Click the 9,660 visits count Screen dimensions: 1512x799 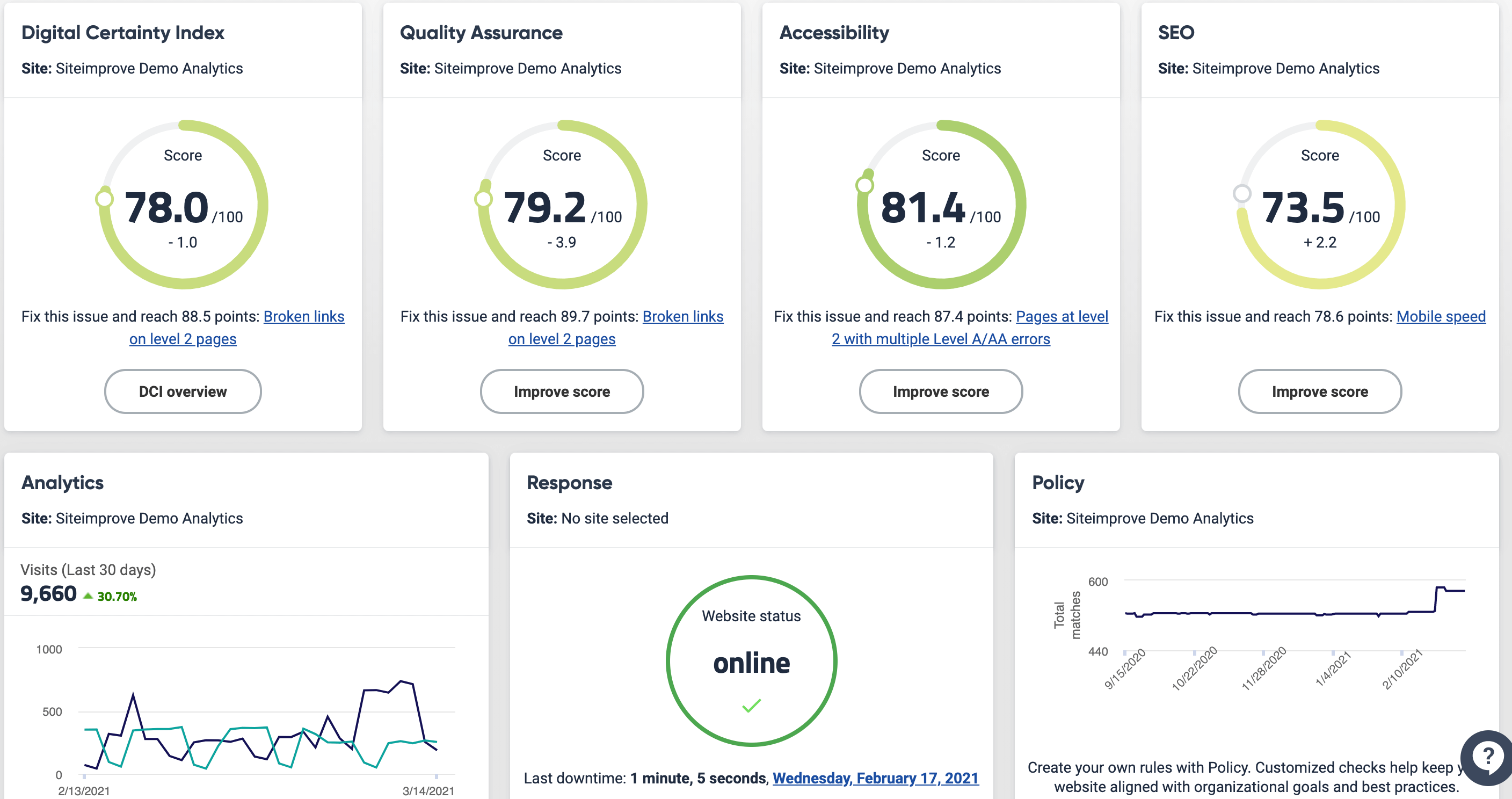(48, 593)
